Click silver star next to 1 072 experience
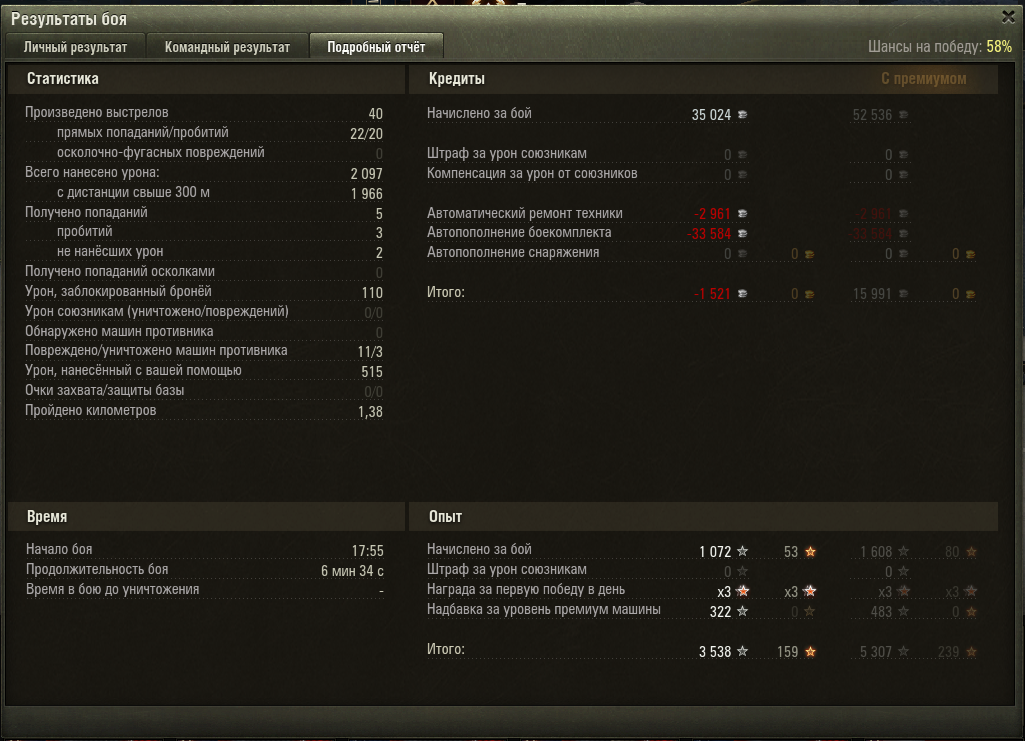1025x741 pixels. coord(743,552)
